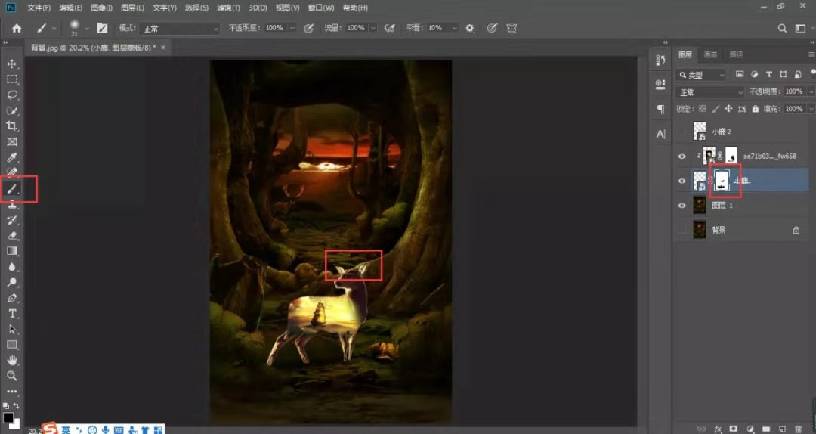Select the Dodge tool
This screenshot has height=434, width=816.
coord(12,282)
